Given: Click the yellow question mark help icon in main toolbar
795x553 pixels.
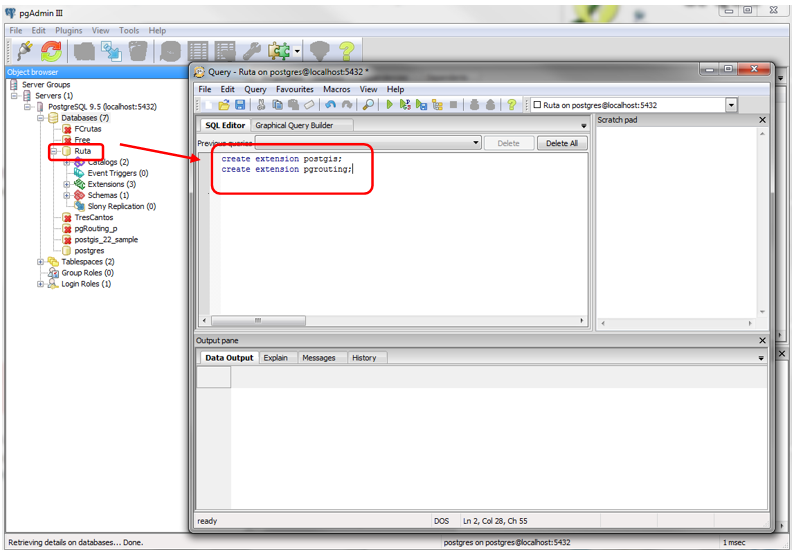Looking at the screenshot, I should [x=346, y=50].
